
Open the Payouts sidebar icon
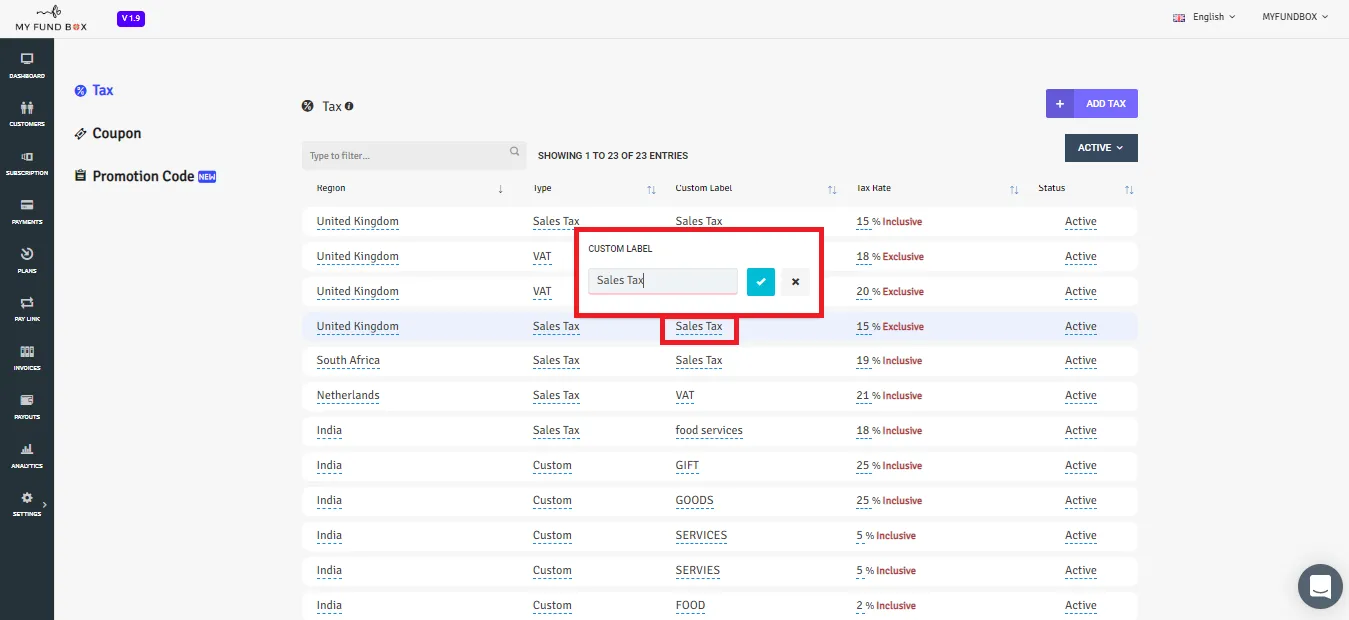click(27, 406)
